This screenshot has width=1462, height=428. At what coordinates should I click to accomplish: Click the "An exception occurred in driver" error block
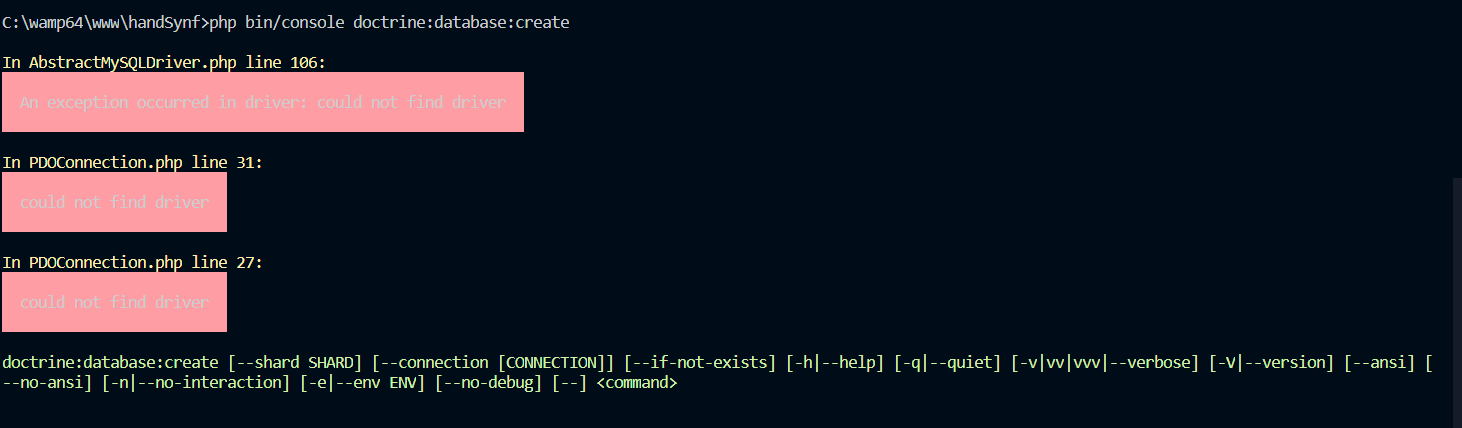click(x=263, y=102)
